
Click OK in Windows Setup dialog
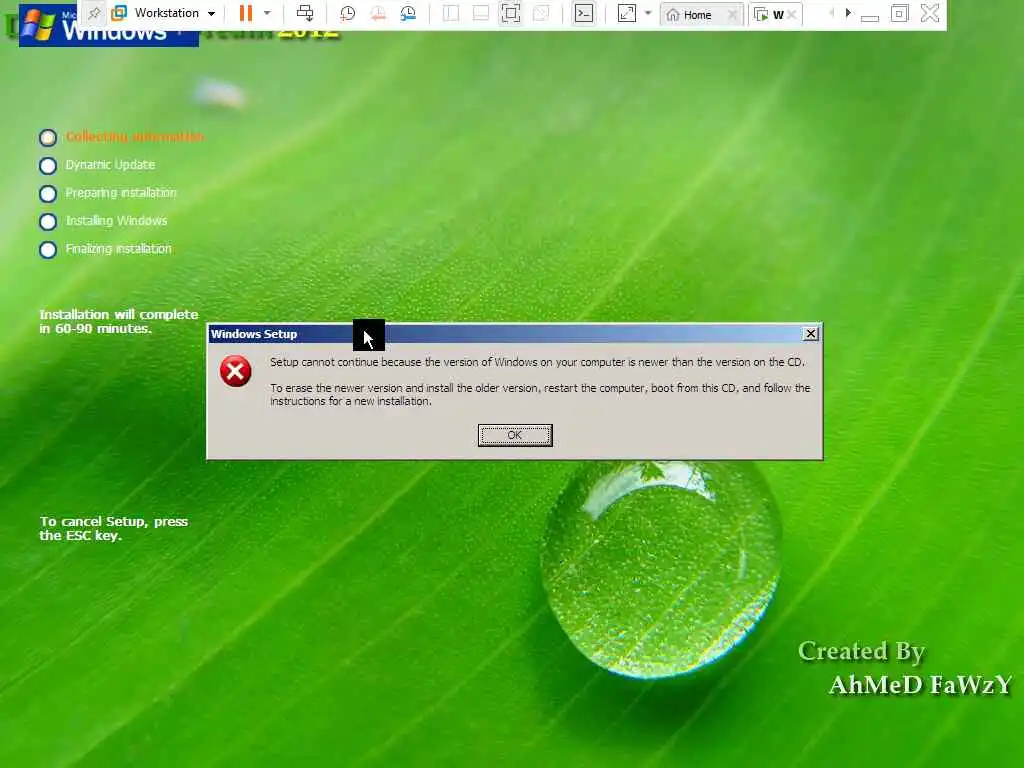click(x=515, y=435)
